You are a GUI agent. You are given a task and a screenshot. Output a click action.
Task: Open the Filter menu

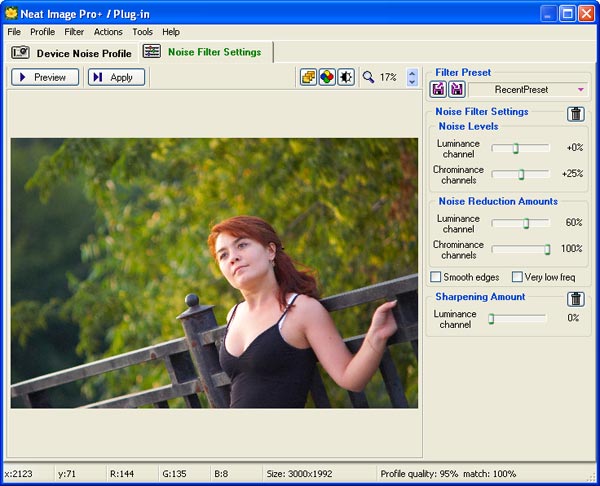point(74,32)
